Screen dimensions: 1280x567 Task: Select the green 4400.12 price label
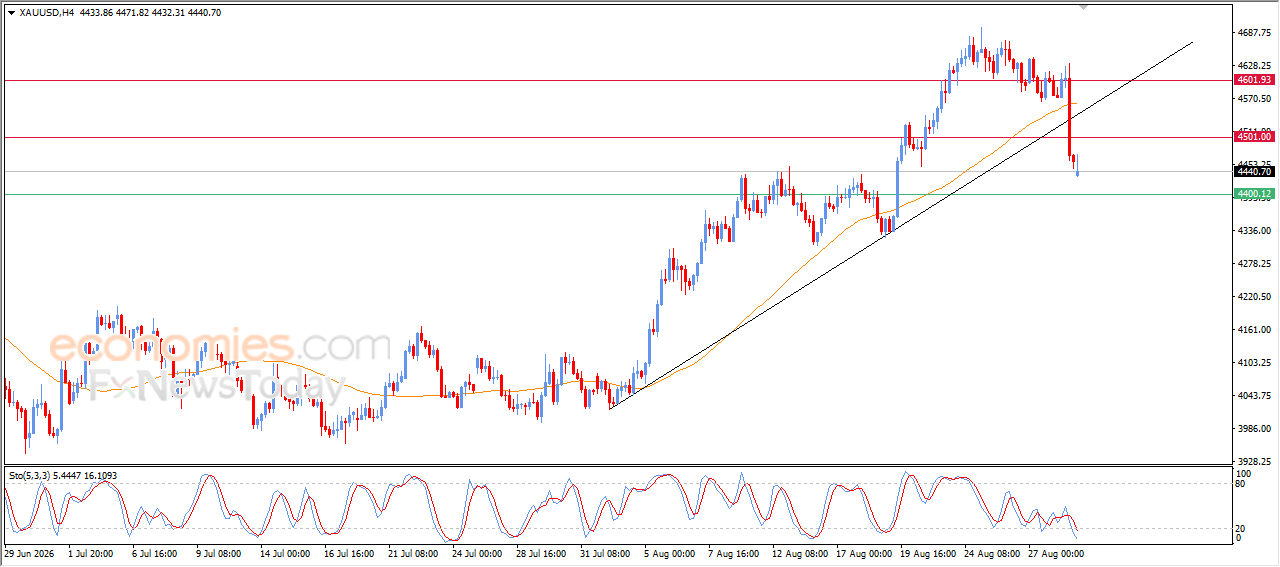pos(1253,194)
